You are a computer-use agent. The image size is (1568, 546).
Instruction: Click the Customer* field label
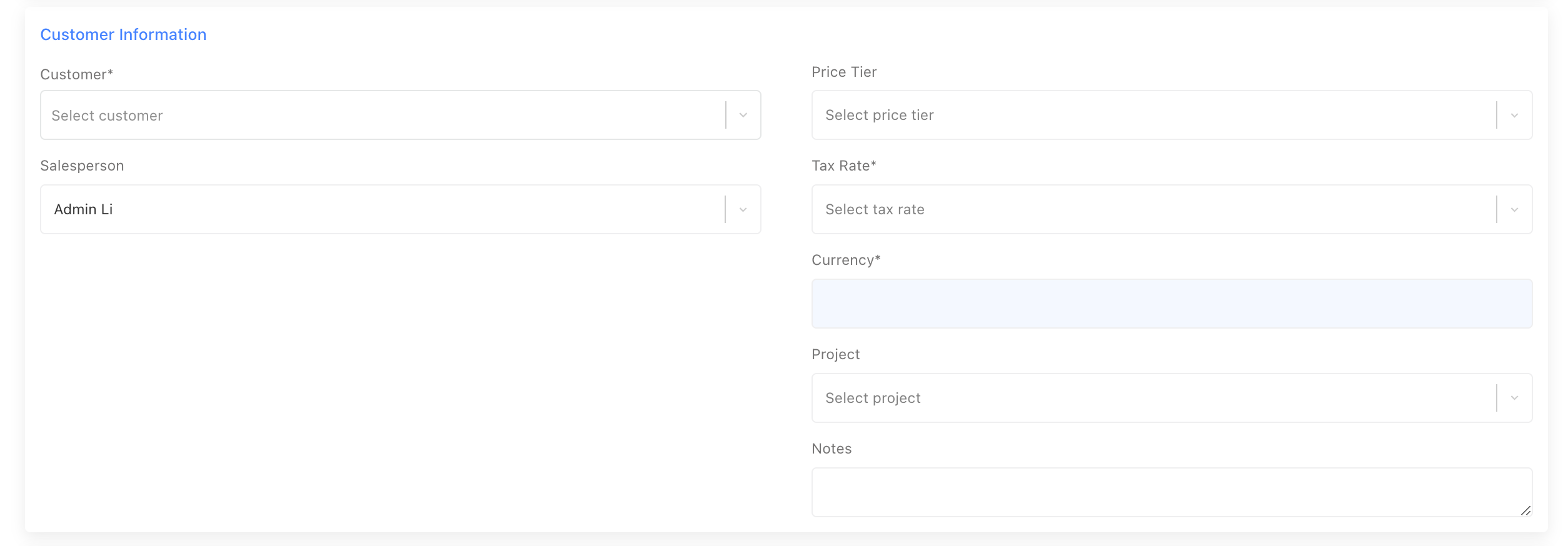76,75
